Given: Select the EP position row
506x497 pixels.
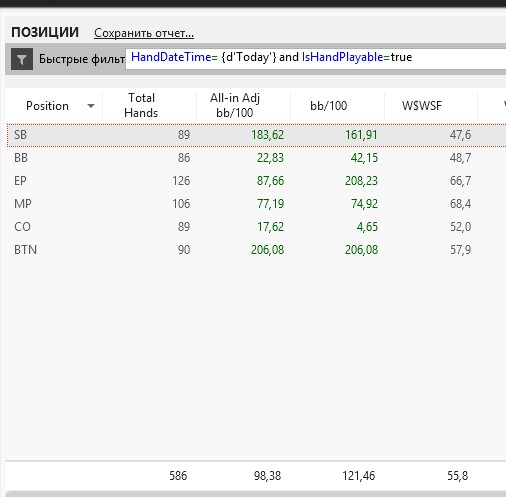Looking at the screenshot, I should point(256,181).
